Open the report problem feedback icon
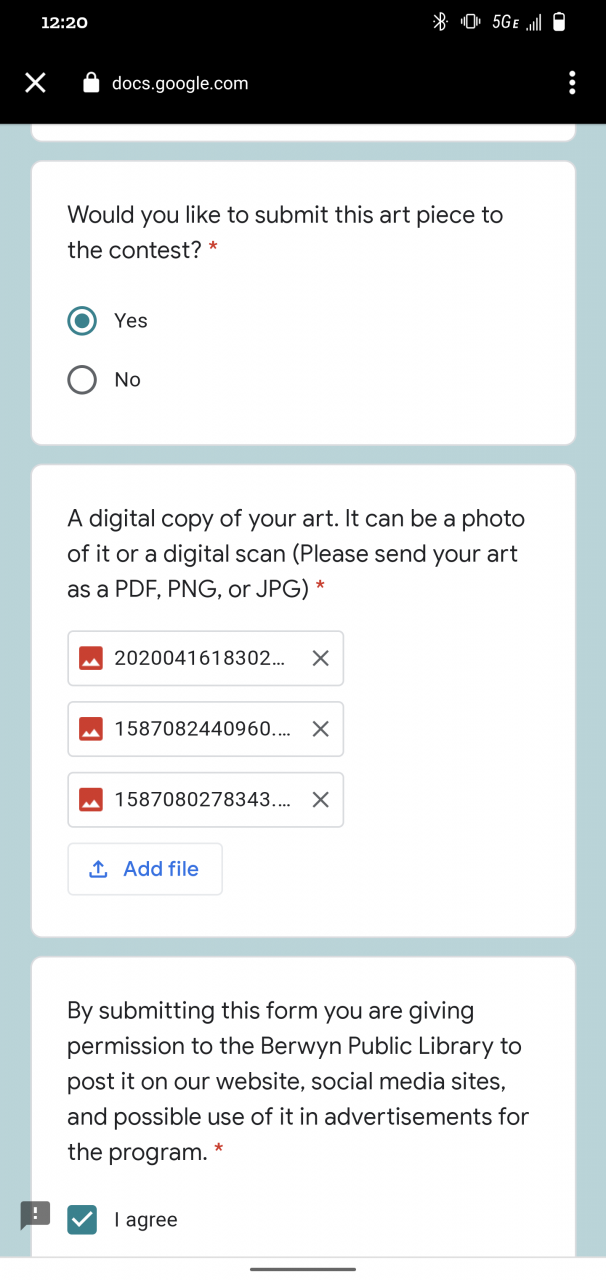606x1280 pixels. (35, 1215)
